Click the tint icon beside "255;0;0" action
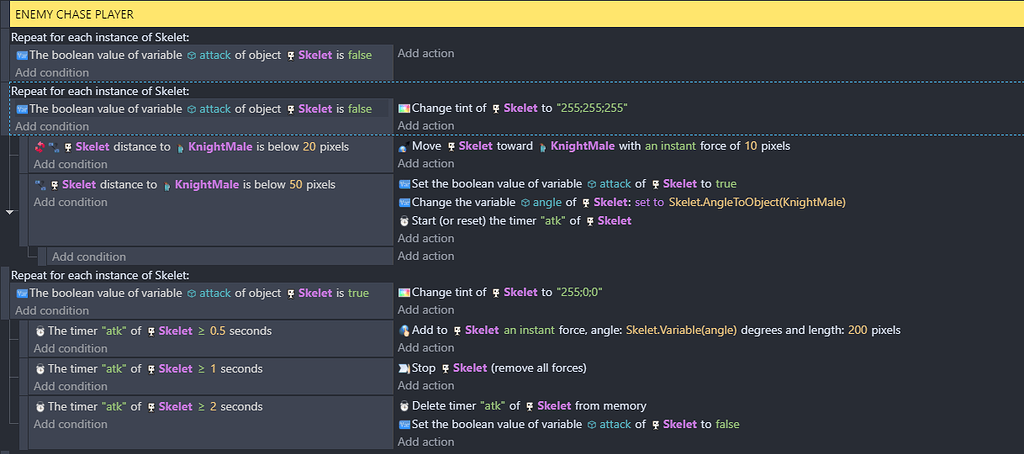The image size is (1024, 454). [x=404, y=292]
